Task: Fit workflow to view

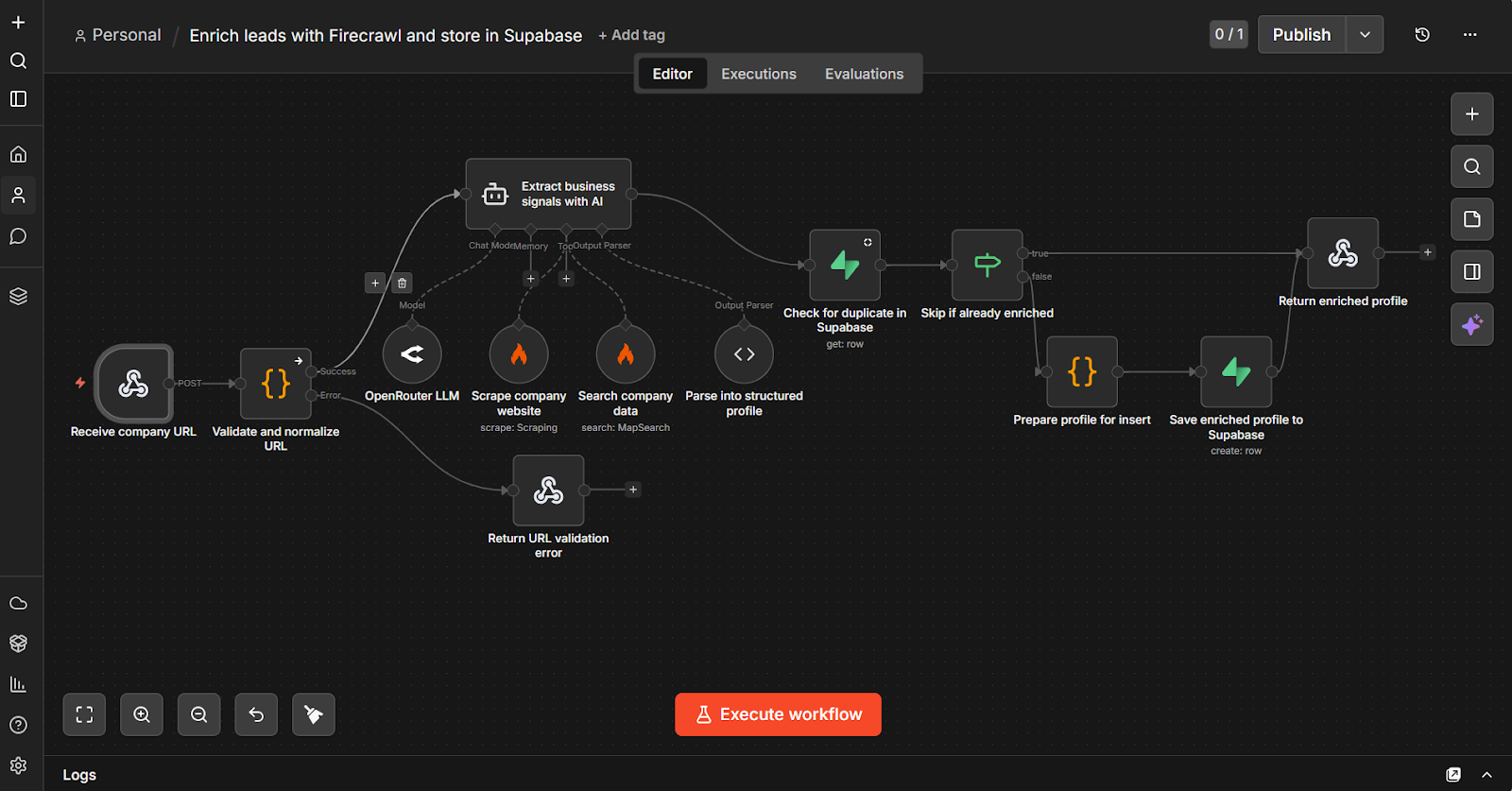Action: point(84,714)
